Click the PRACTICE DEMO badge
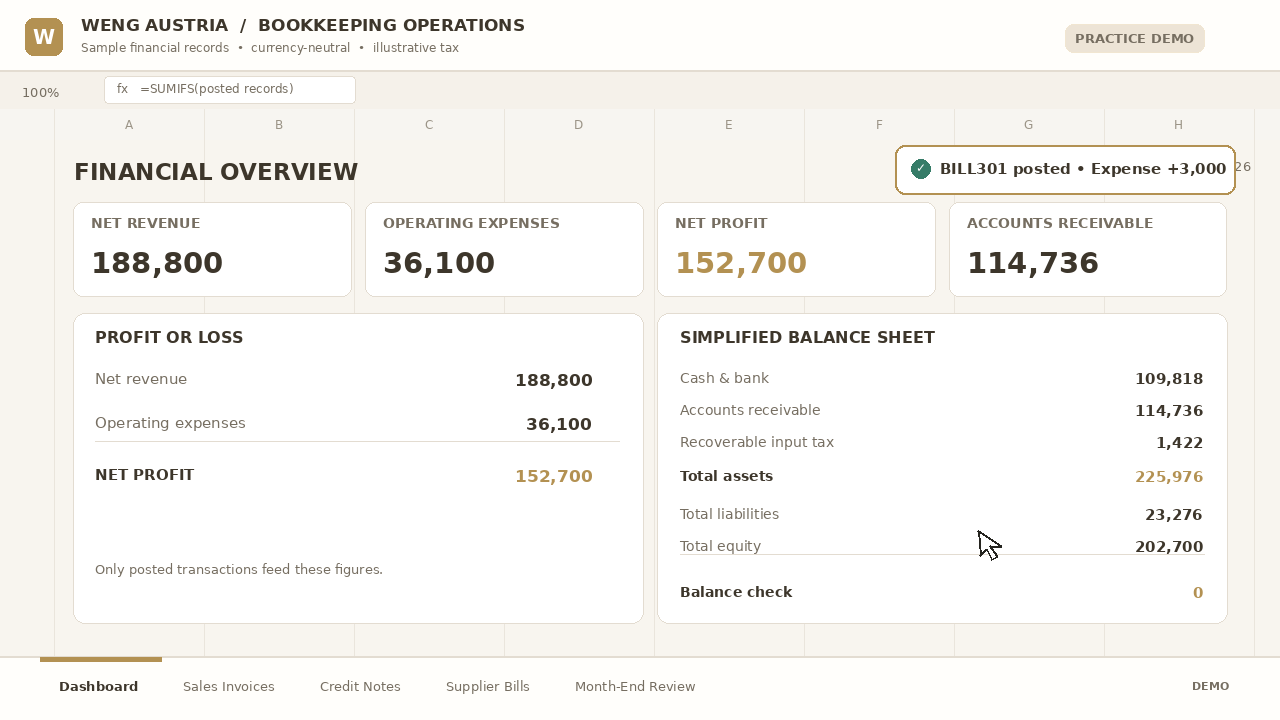1280x720 pixels. point(1135,38)
